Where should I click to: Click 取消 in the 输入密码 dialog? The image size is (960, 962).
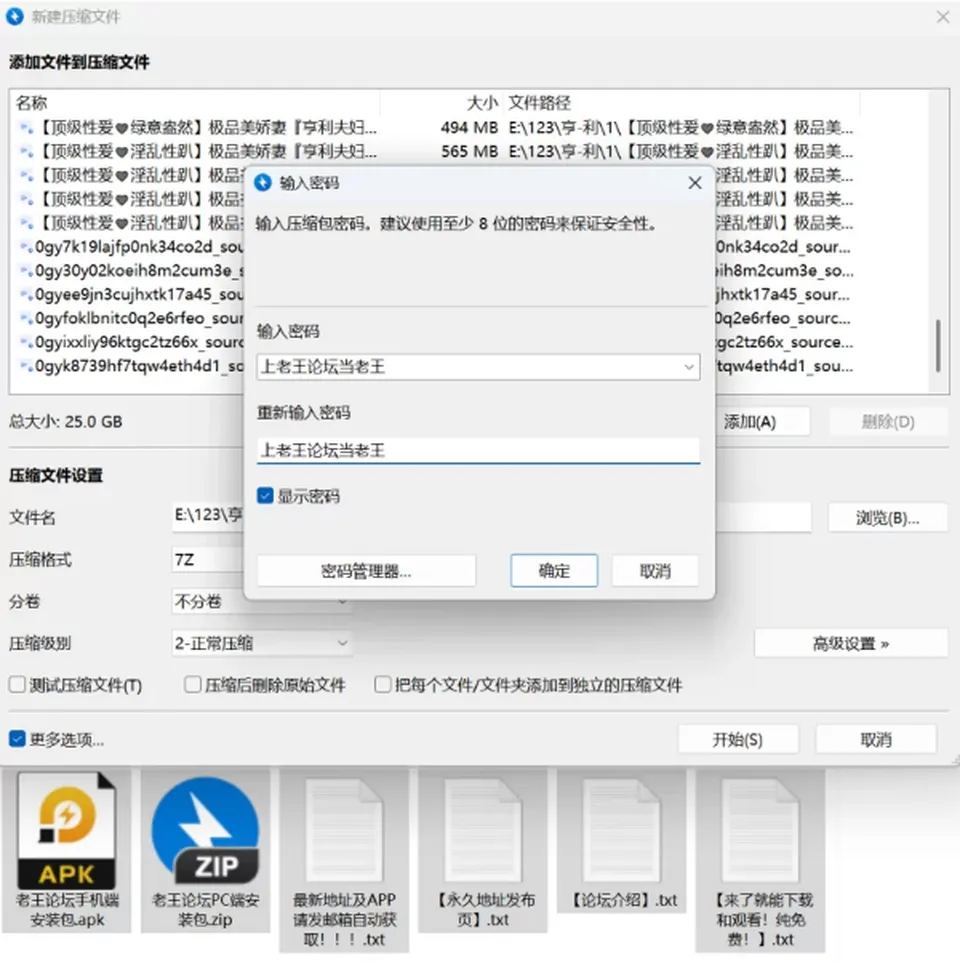point(655,571)
